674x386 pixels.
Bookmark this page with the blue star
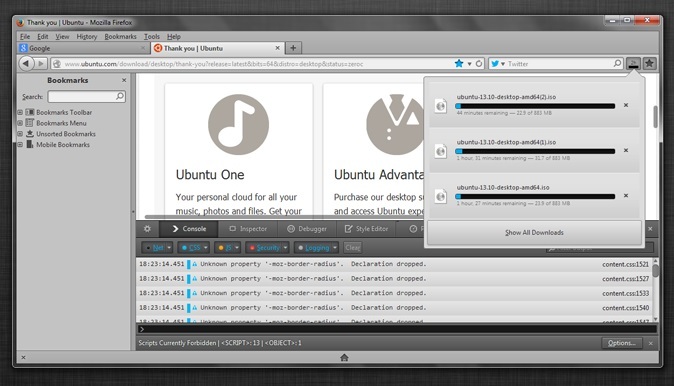(459, 64)
